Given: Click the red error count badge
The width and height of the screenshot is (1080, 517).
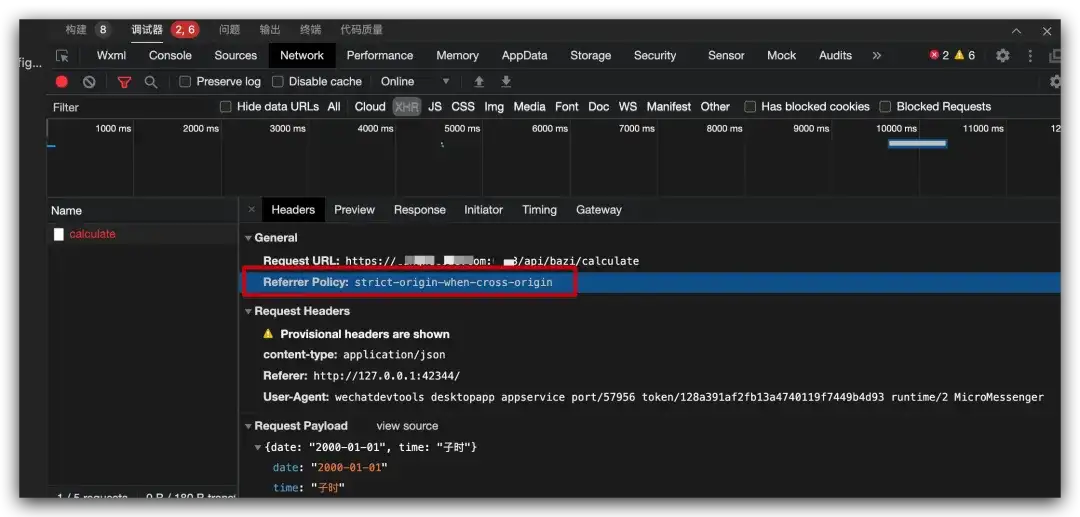Looking at the screenshot, I should pyautogui.click(x=939, y=56).
